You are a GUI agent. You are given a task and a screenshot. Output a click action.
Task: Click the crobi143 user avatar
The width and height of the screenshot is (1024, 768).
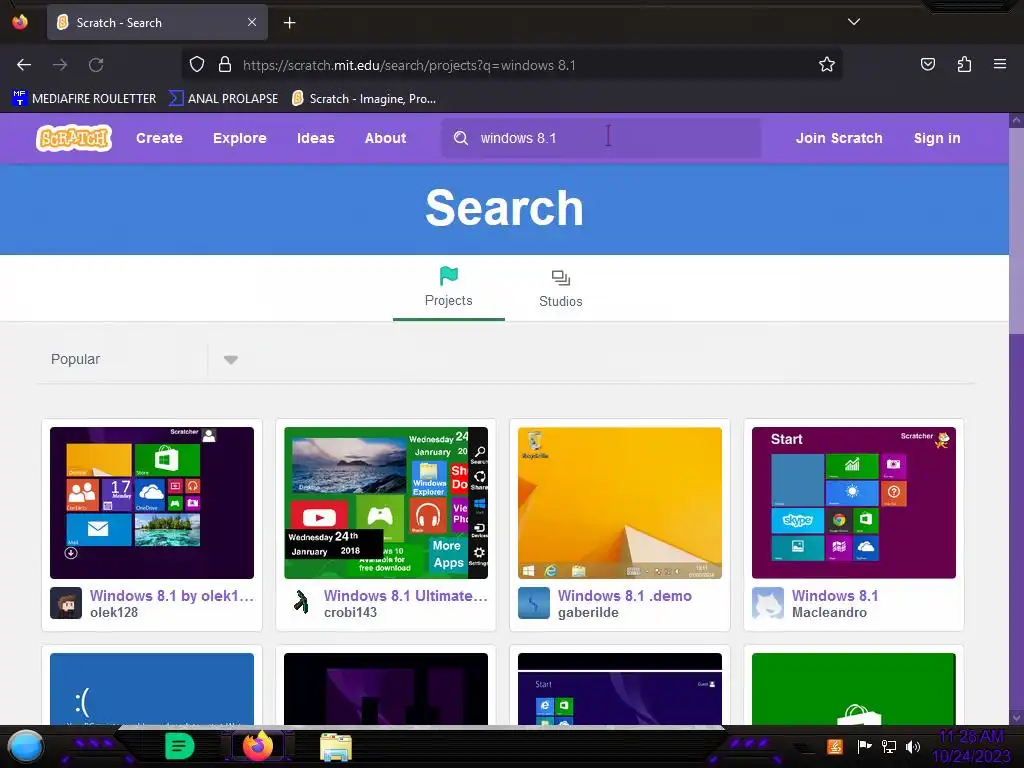[x=300, y=603]
